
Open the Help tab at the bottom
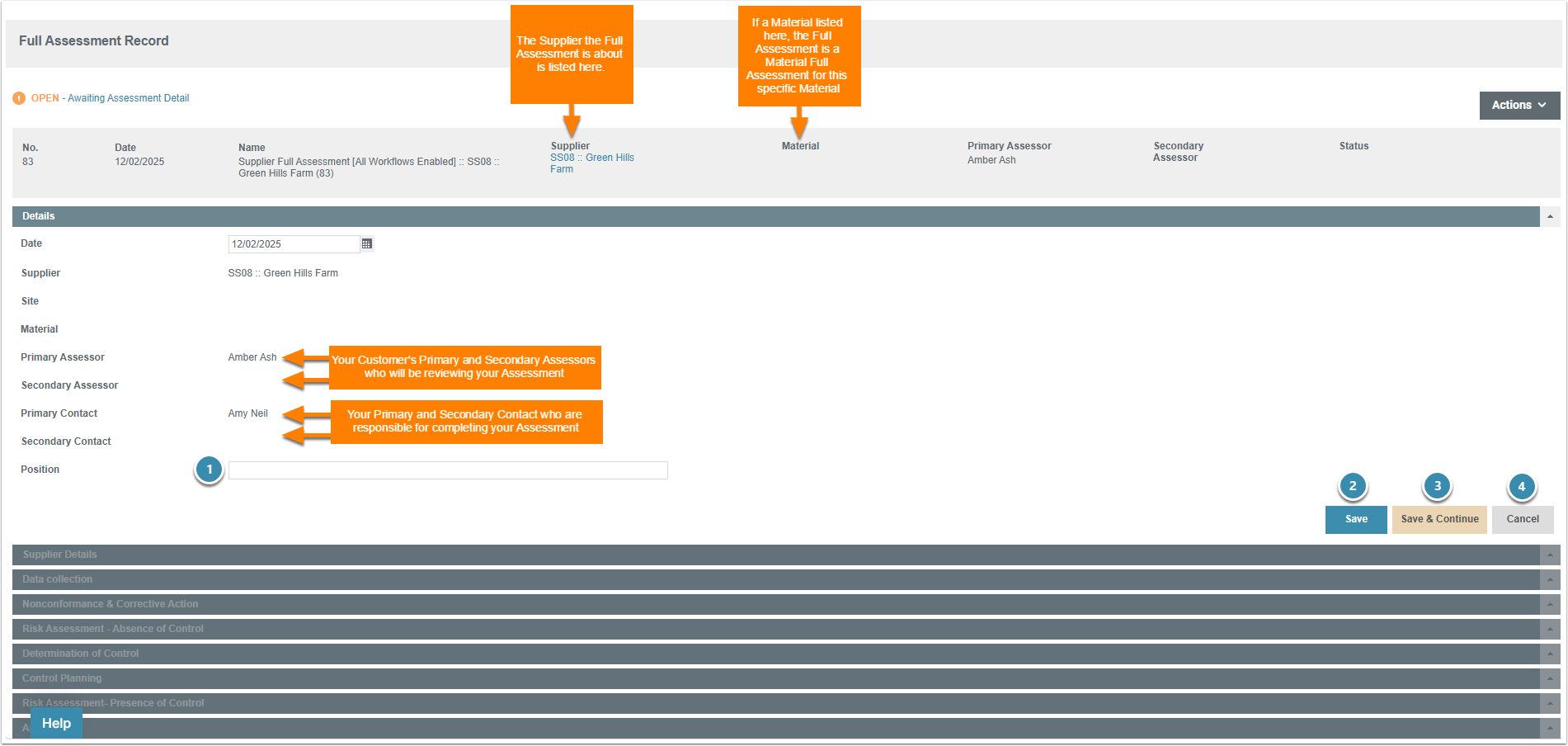pyautogui.click(x=56, y=724)
